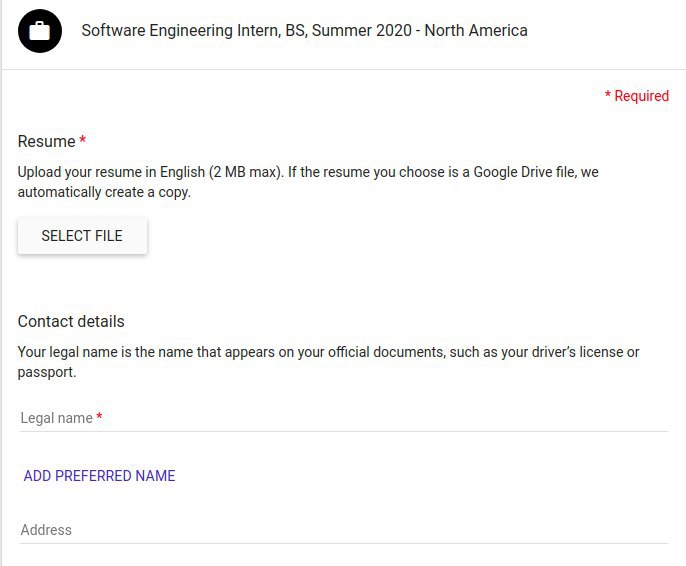Click the Address placeholder label

pyautogui.click(x=46, y=530)
